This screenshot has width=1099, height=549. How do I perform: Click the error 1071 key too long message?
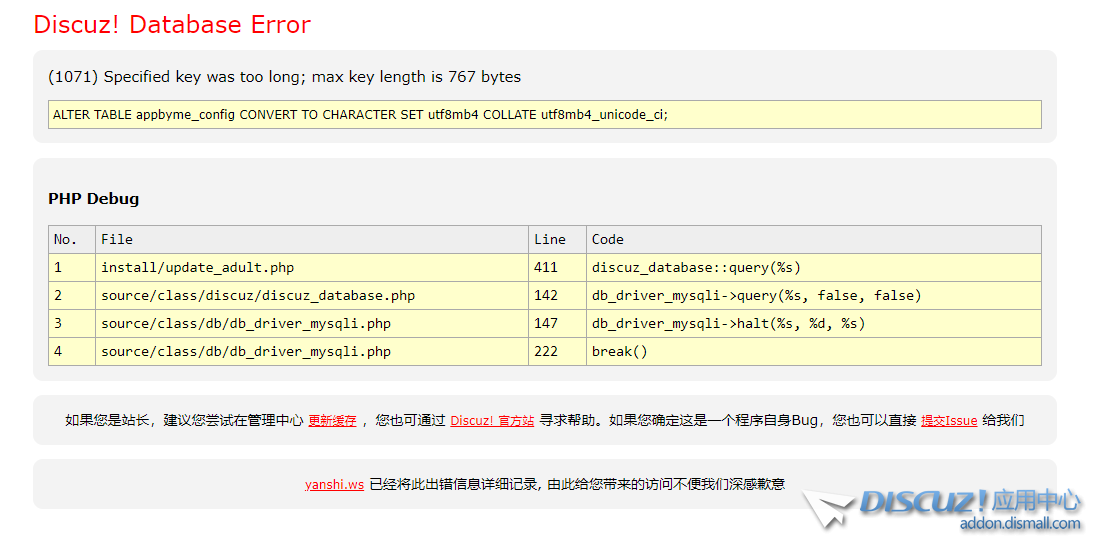click(285, 76)
